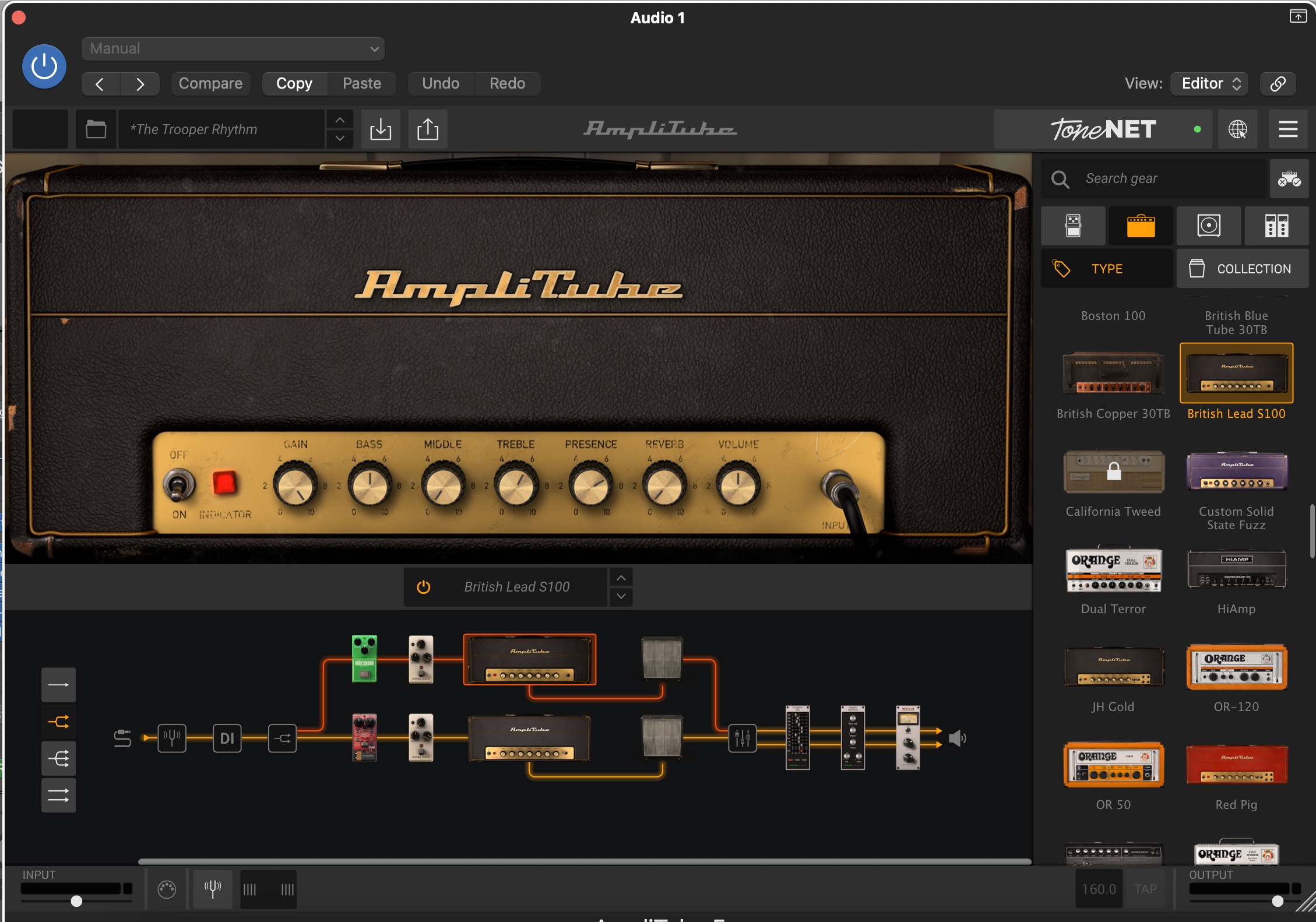Toggle British Lead S100 power icon
The image size is (1316, 922).
(424, 587)
